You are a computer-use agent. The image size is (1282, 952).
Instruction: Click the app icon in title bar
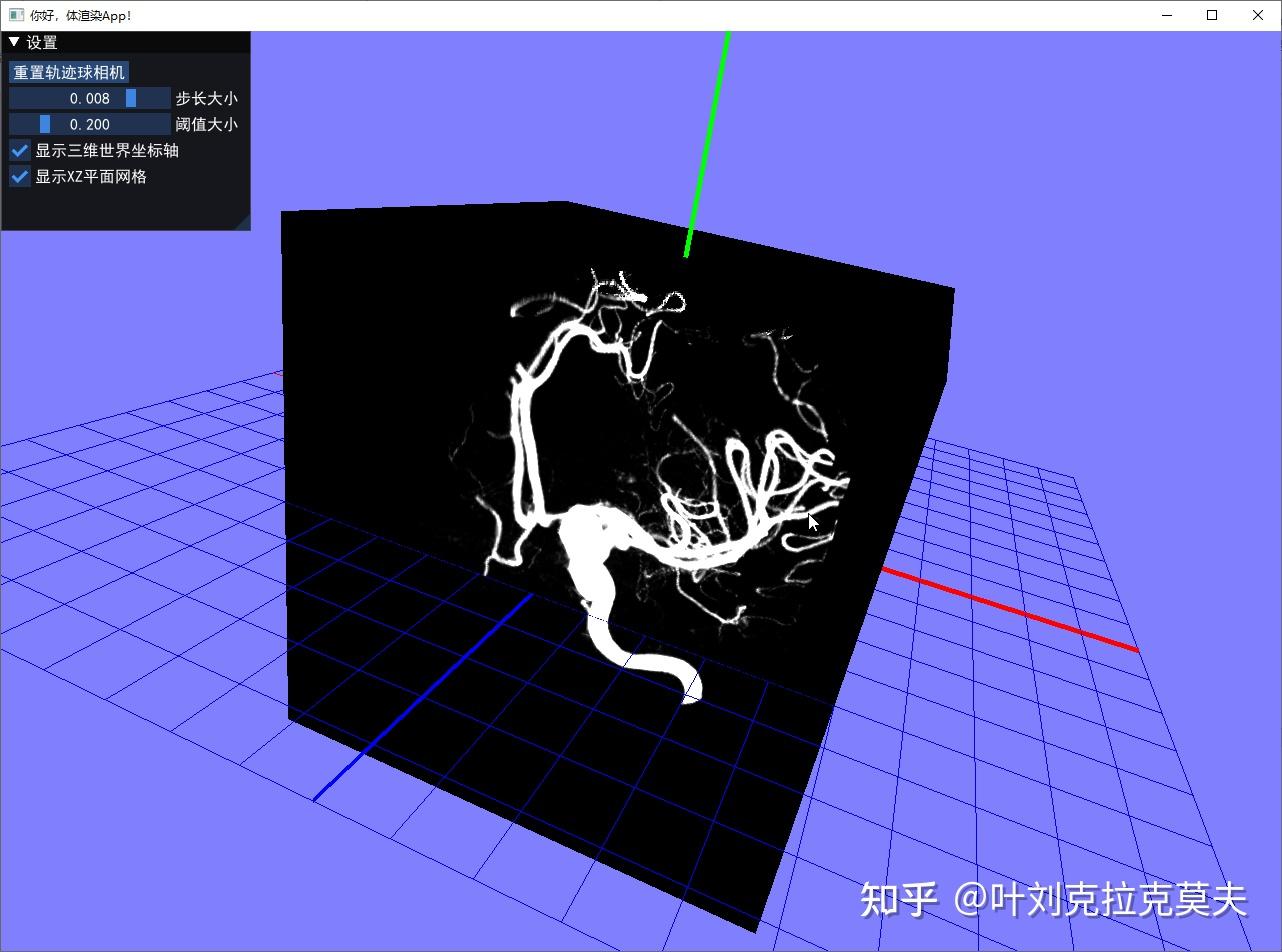16,15
